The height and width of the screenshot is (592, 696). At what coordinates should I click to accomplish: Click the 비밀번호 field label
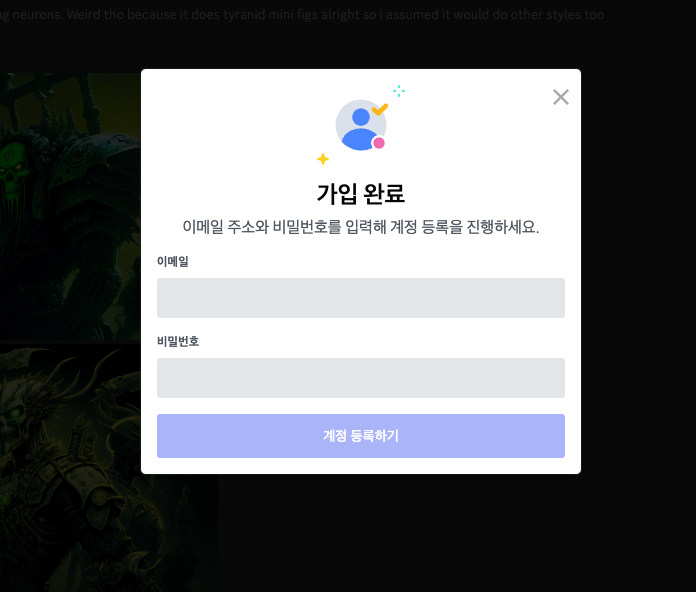(x=178, y=341)
